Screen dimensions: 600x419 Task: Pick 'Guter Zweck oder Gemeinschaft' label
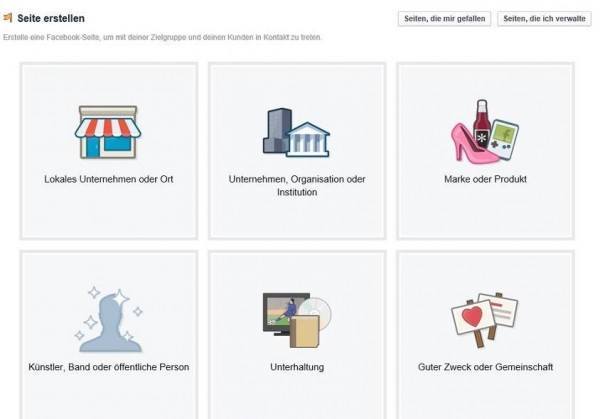pyautogui.click(x=485, y=367)
